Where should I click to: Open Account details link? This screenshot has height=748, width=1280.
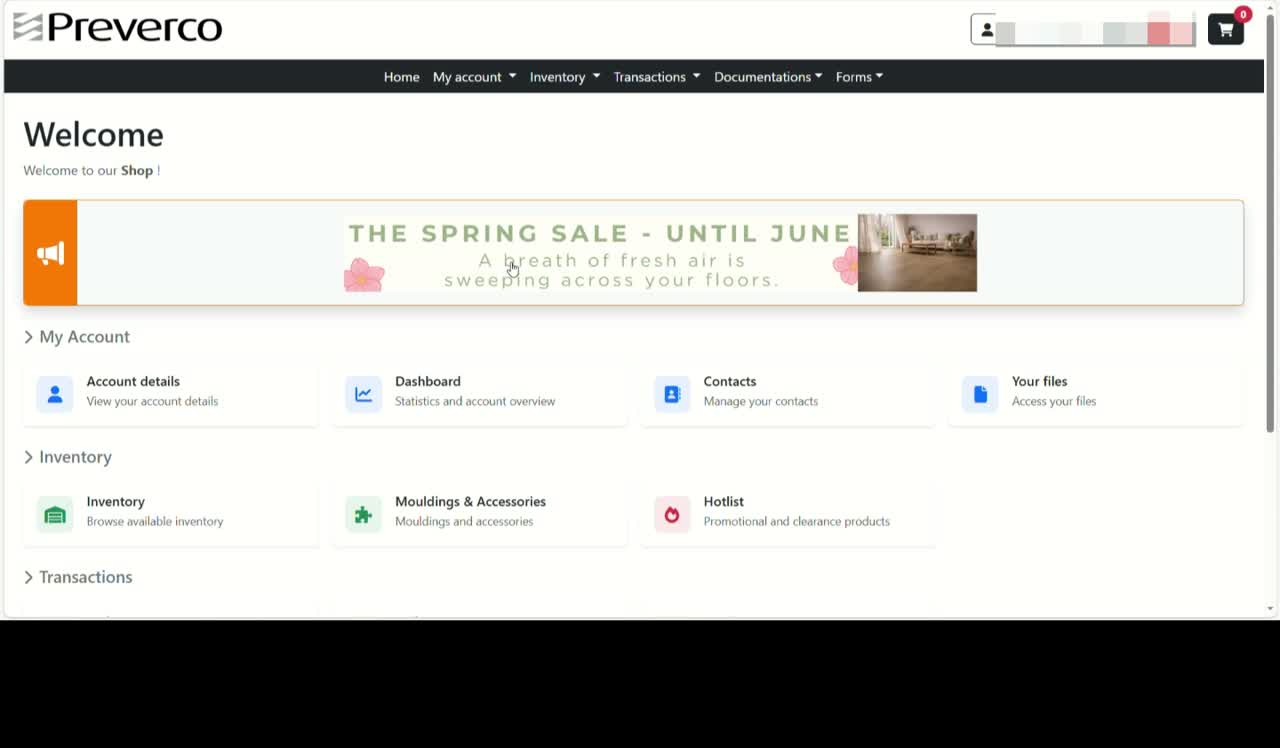pyautogui.click(x=133, y=381)
